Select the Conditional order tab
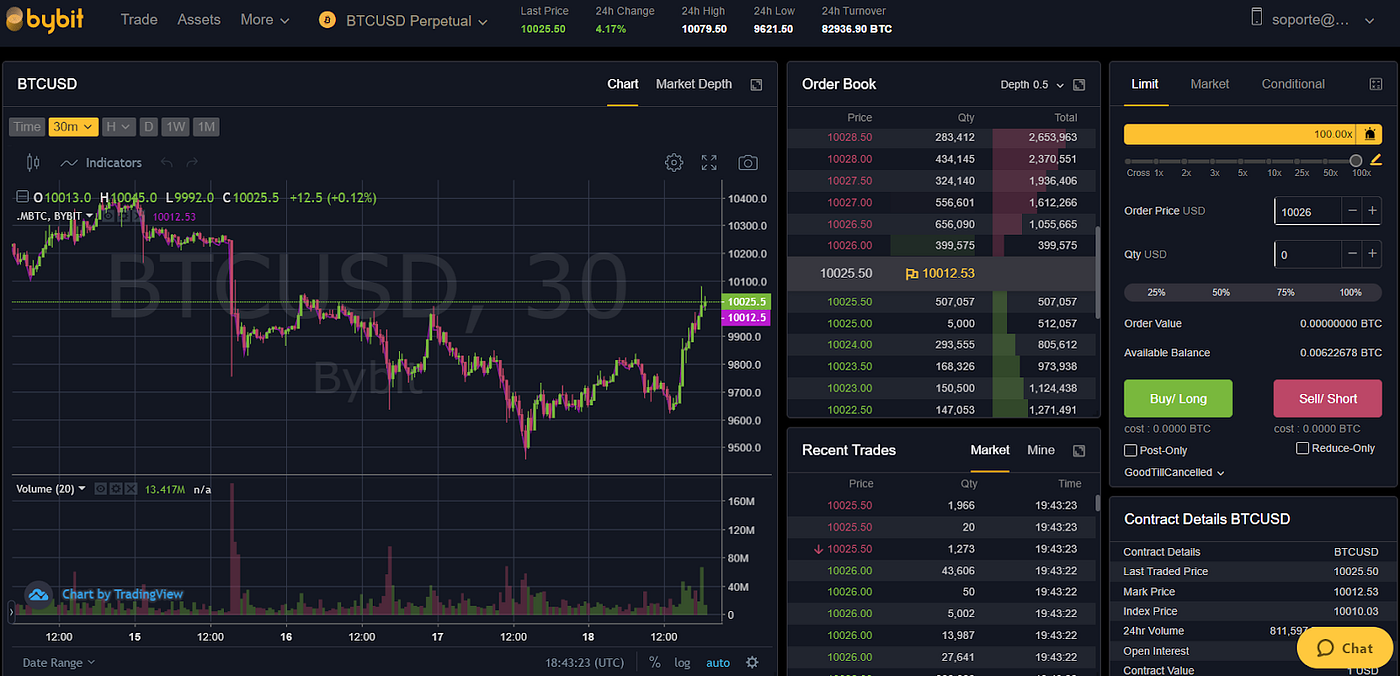 tap(1292, 84)
